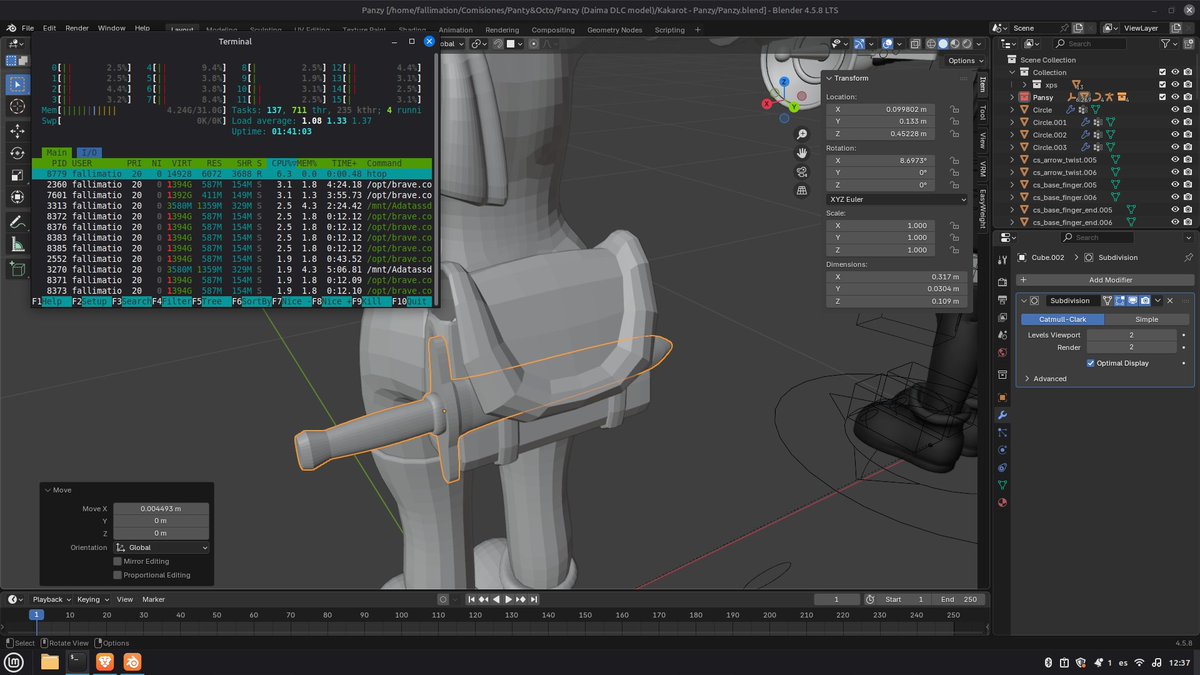Open the Orientation Global dropdown in the Move panel

click(161, 548)
